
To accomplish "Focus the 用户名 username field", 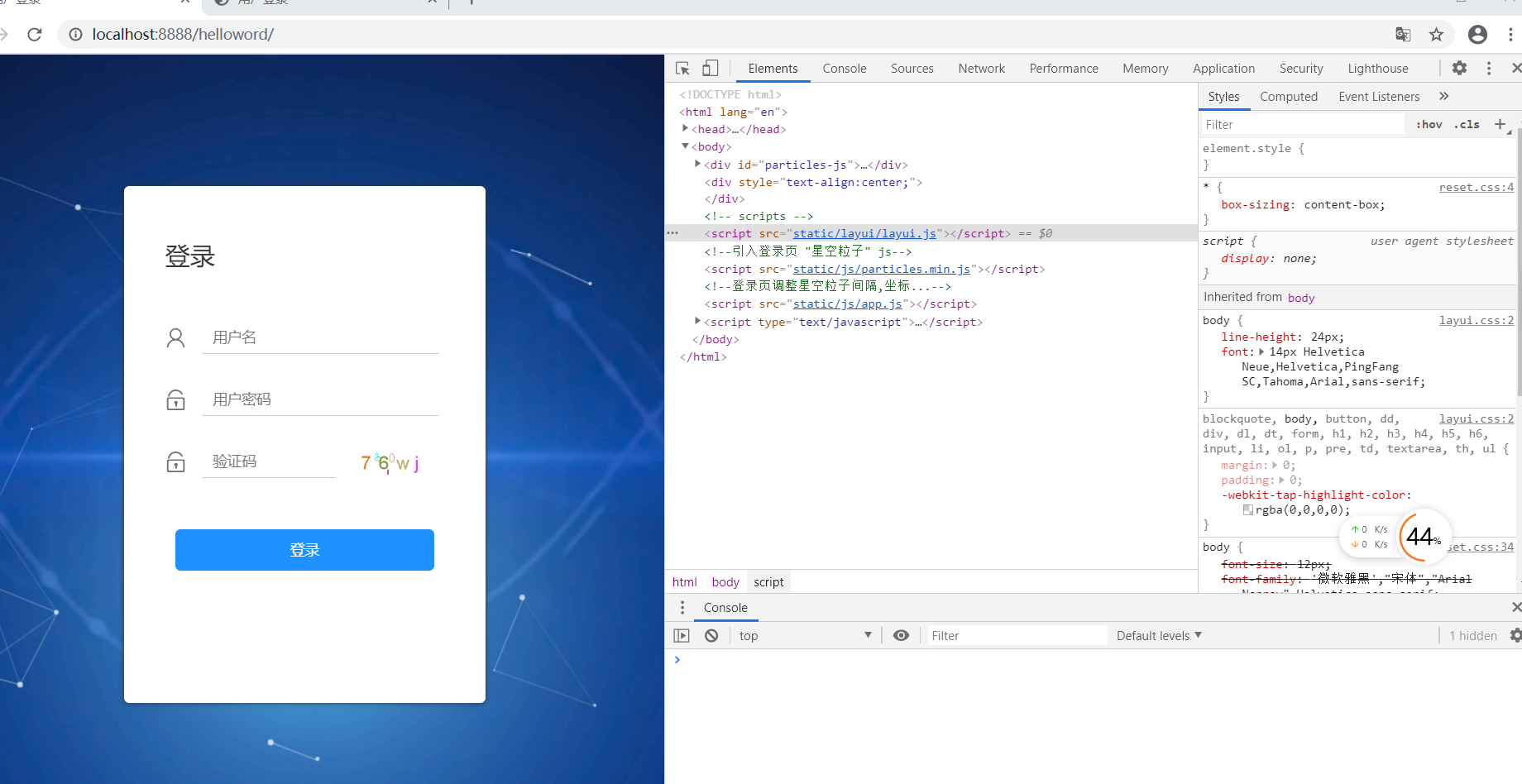I will 320,337.
